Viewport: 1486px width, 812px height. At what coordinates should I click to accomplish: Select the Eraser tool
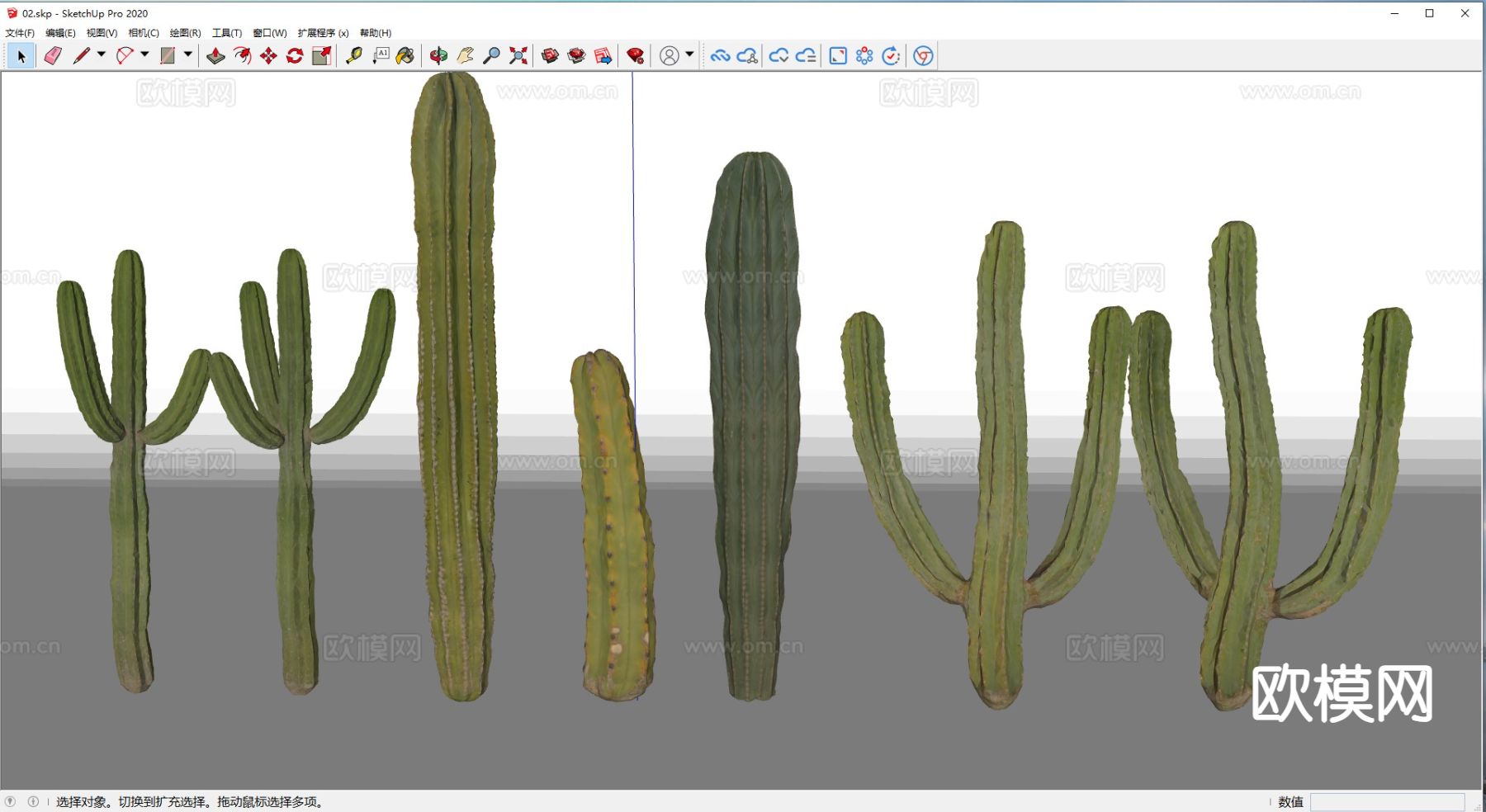(x=53, y=55)
